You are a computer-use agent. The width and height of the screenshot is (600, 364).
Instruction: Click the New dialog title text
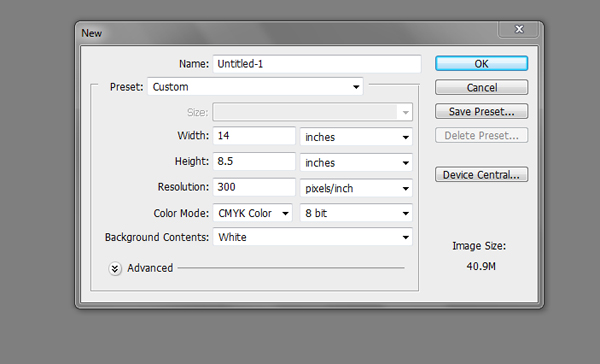[91, 33]
